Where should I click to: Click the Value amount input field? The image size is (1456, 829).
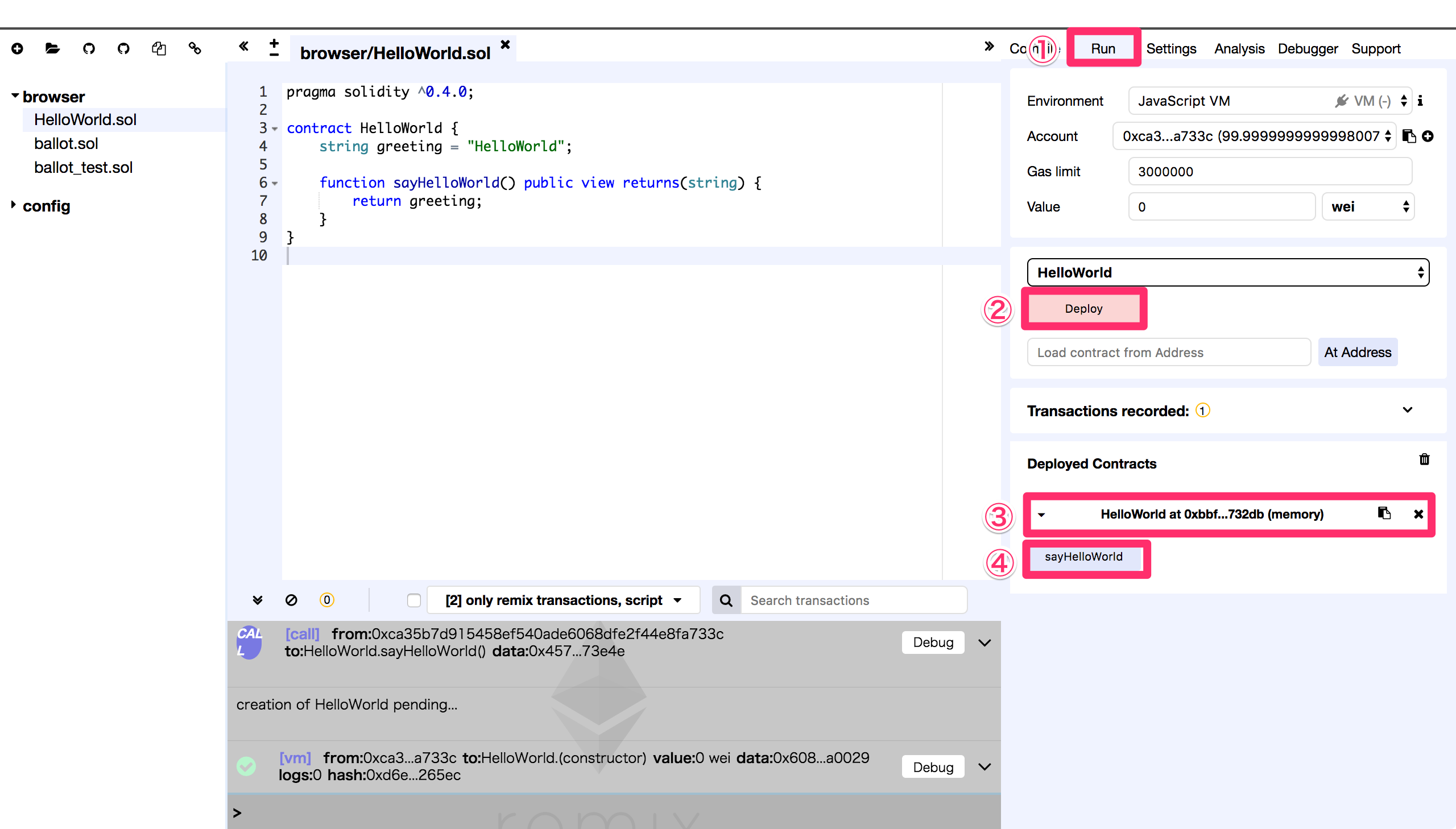[1222, 206]
